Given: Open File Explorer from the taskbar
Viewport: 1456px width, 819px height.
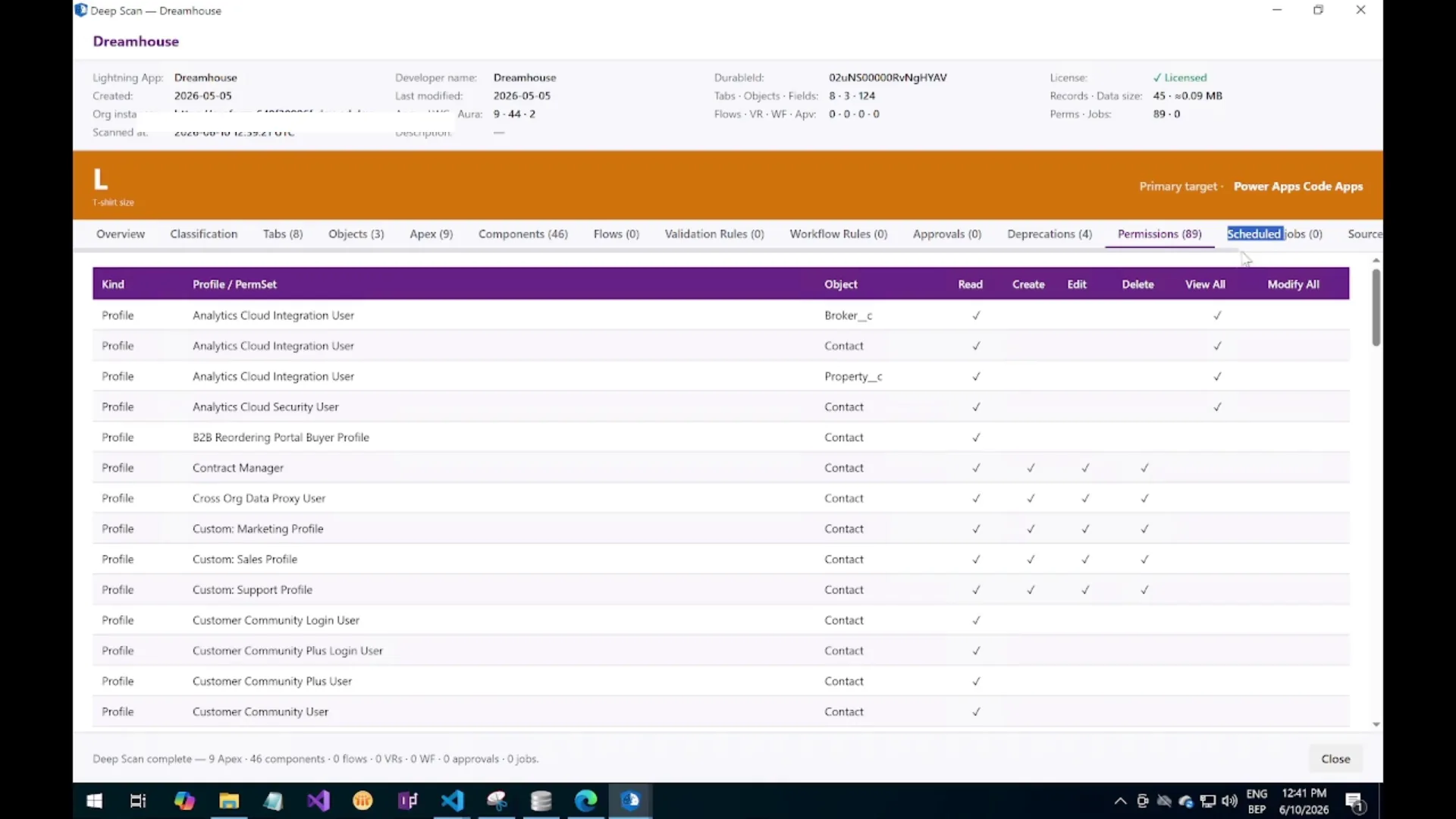Looking at the screenshot, I should point(229,801).
